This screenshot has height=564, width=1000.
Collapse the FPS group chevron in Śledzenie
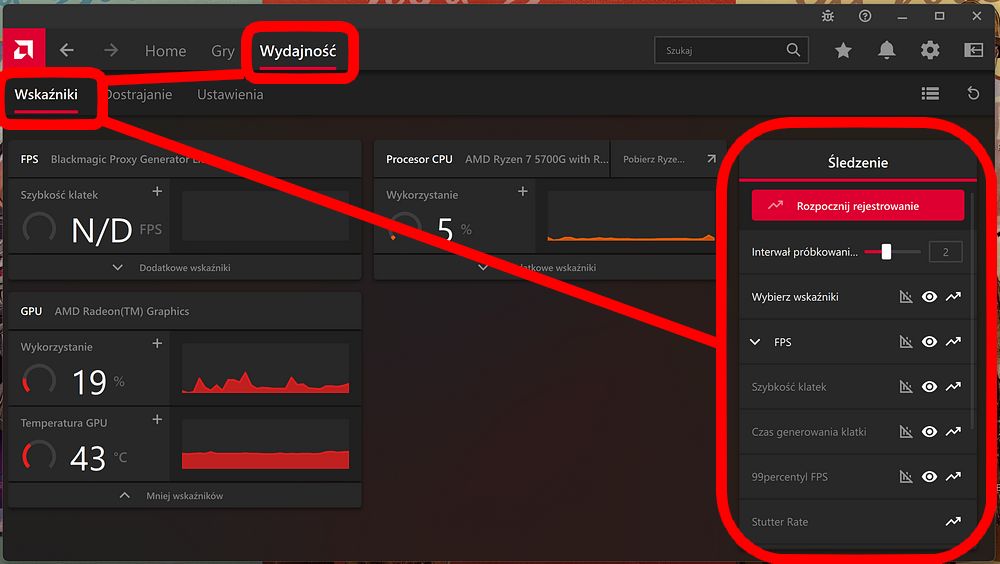click(x=755, y=342)
